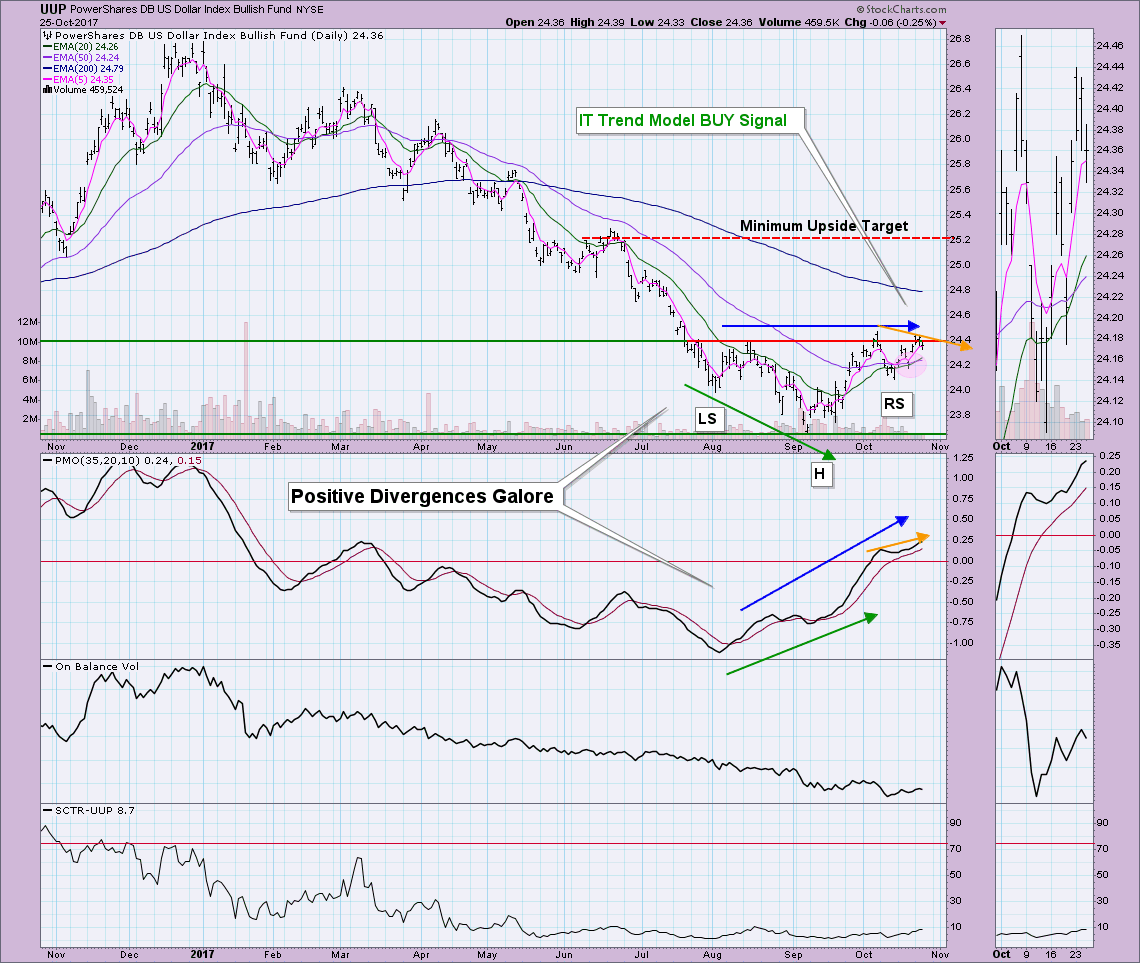Click the 24.46 label on zoomed October chart
Image resolution: width=1140 pixels, height=963 pixels.
1109,45
